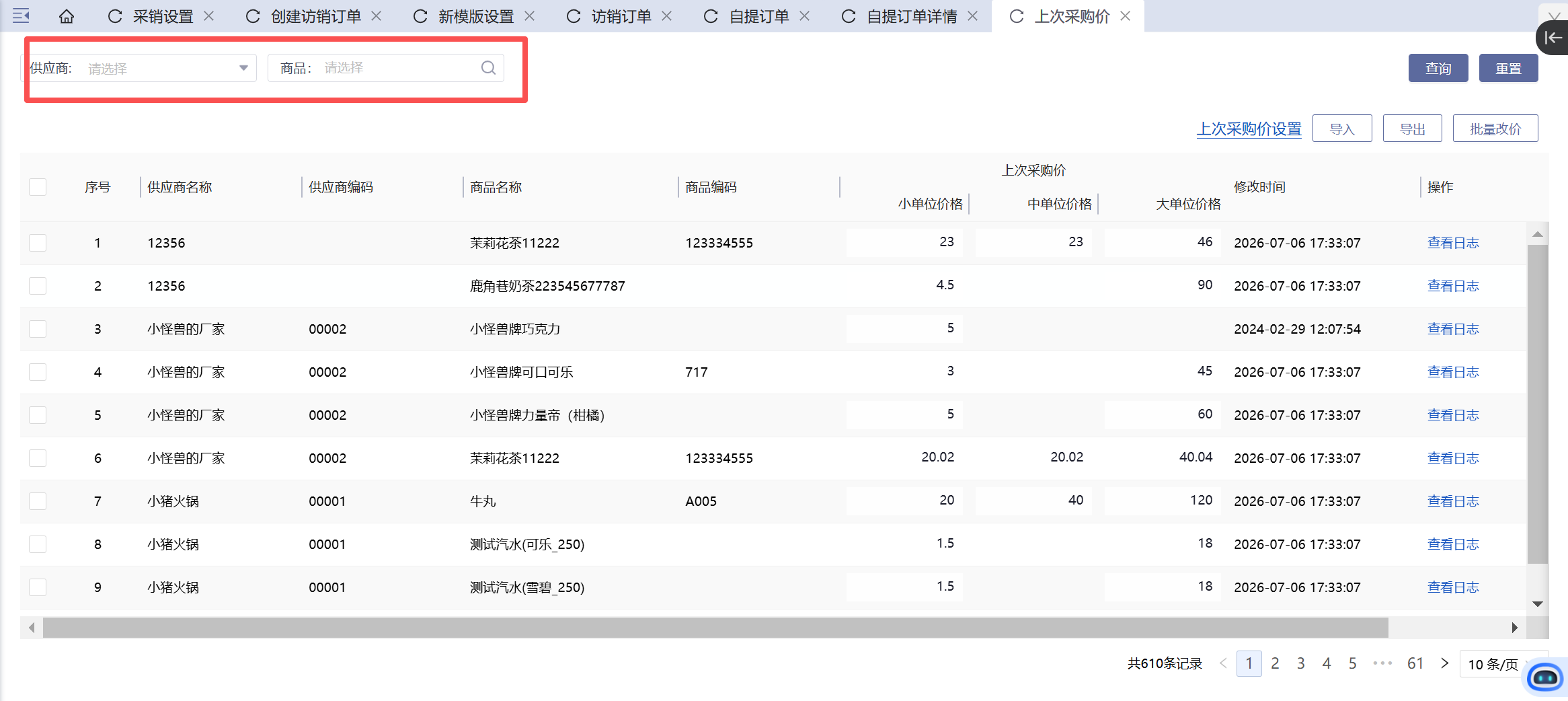Check row 4 小怪兽牌可口可乐 checkbox
The width and height of the screenshot is (1568, 701).
point(38,372)
